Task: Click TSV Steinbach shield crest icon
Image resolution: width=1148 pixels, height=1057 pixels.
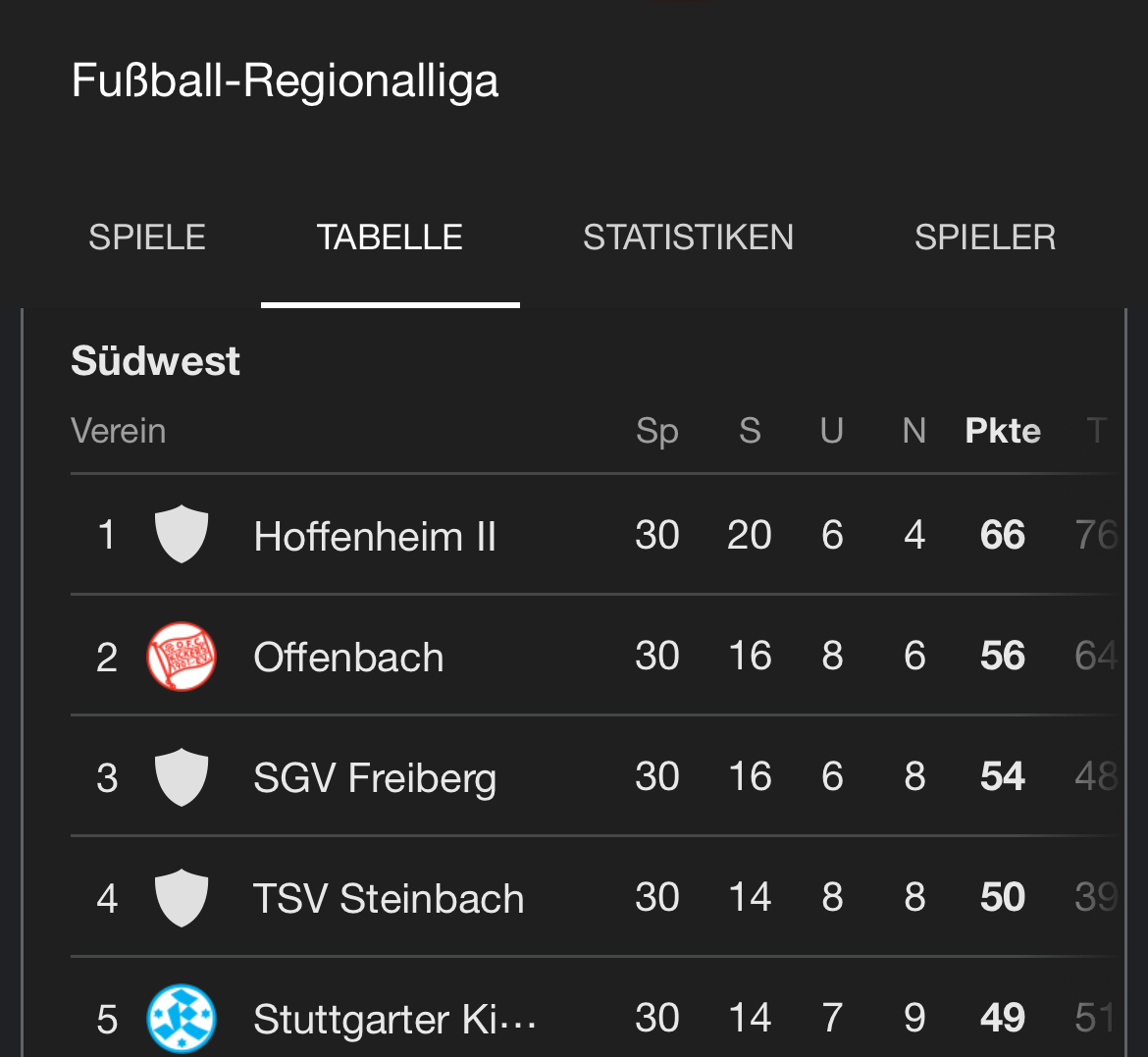Action: (x=182, y=898)
